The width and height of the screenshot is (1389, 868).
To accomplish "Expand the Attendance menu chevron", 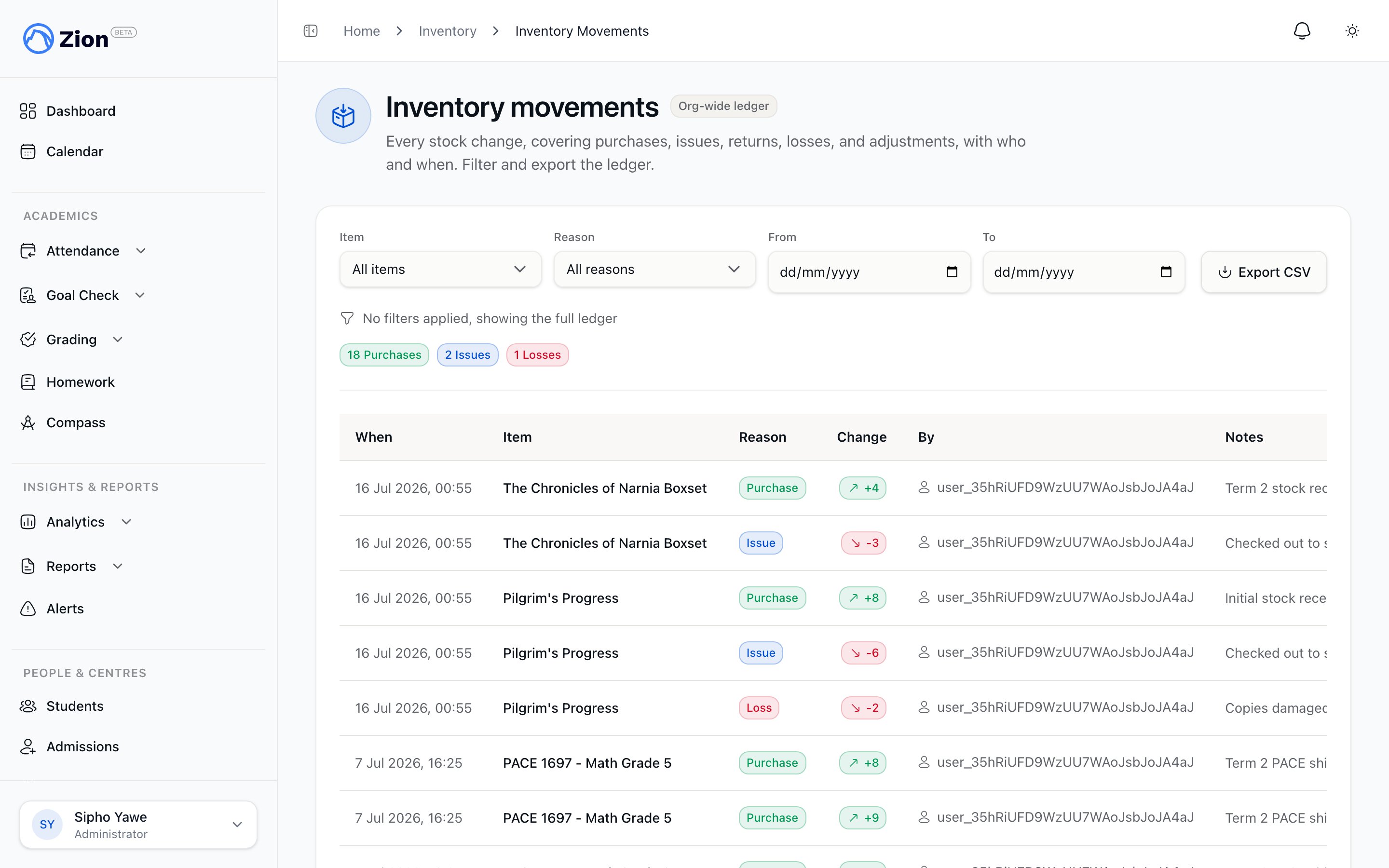I will pos(141,251).
